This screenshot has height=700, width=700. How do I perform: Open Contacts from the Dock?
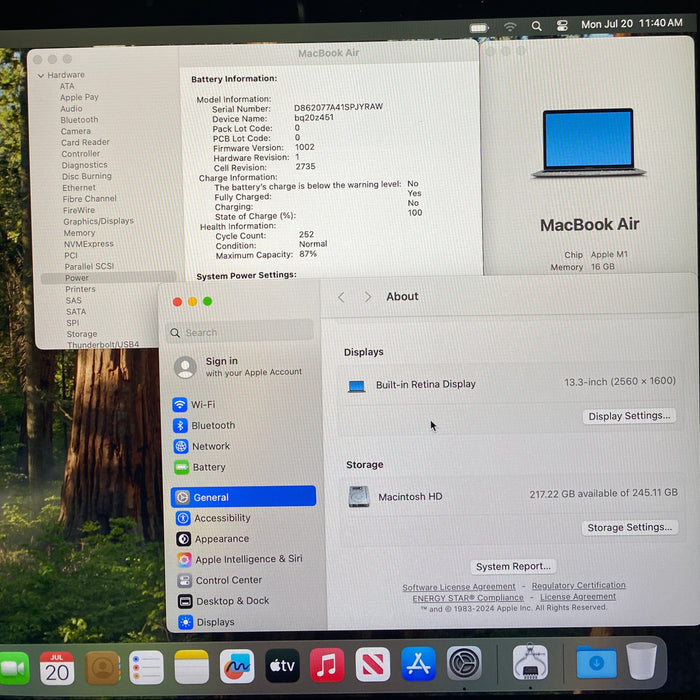pos(102,668)
